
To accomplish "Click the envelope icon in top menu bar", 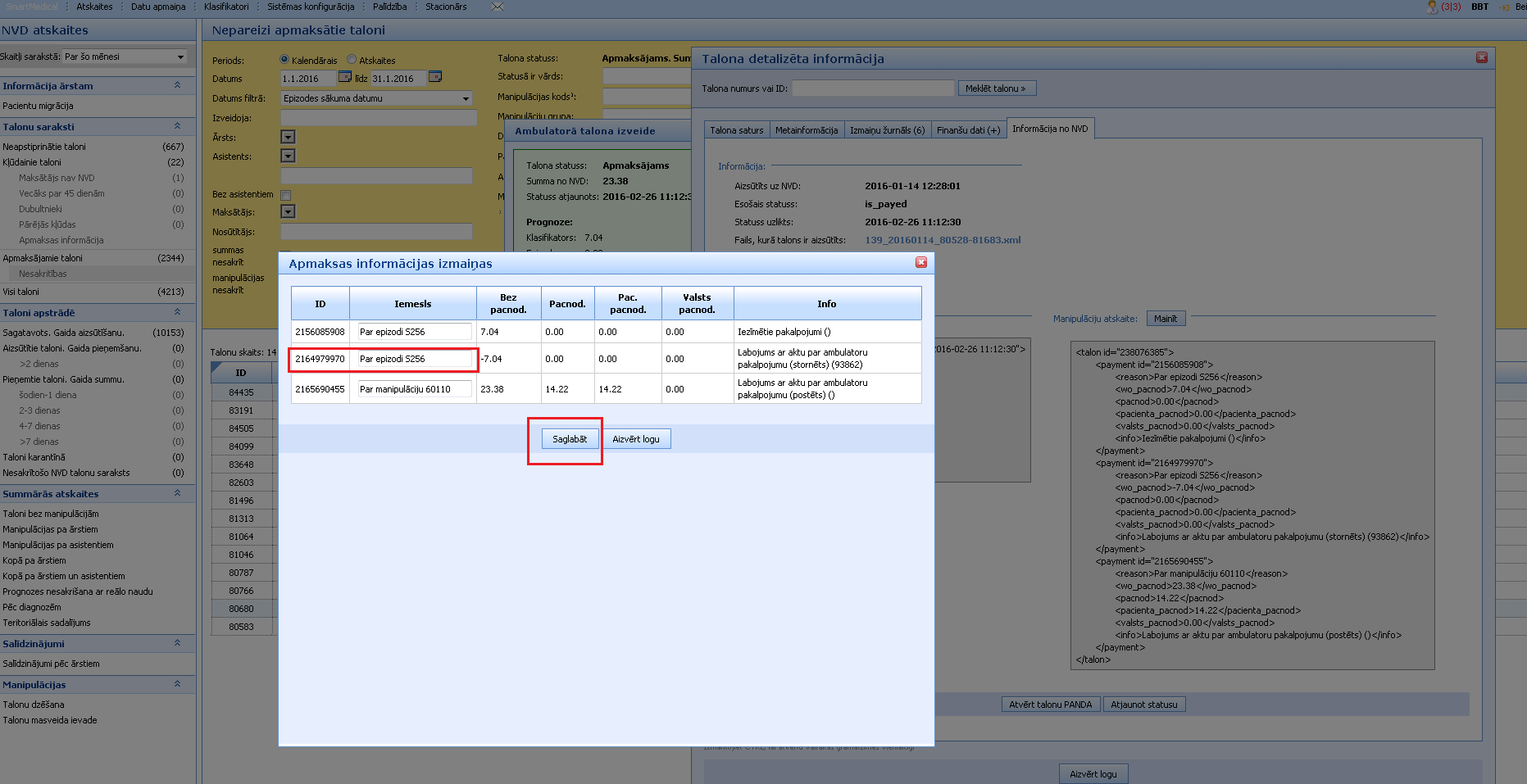I will point(497,7).
